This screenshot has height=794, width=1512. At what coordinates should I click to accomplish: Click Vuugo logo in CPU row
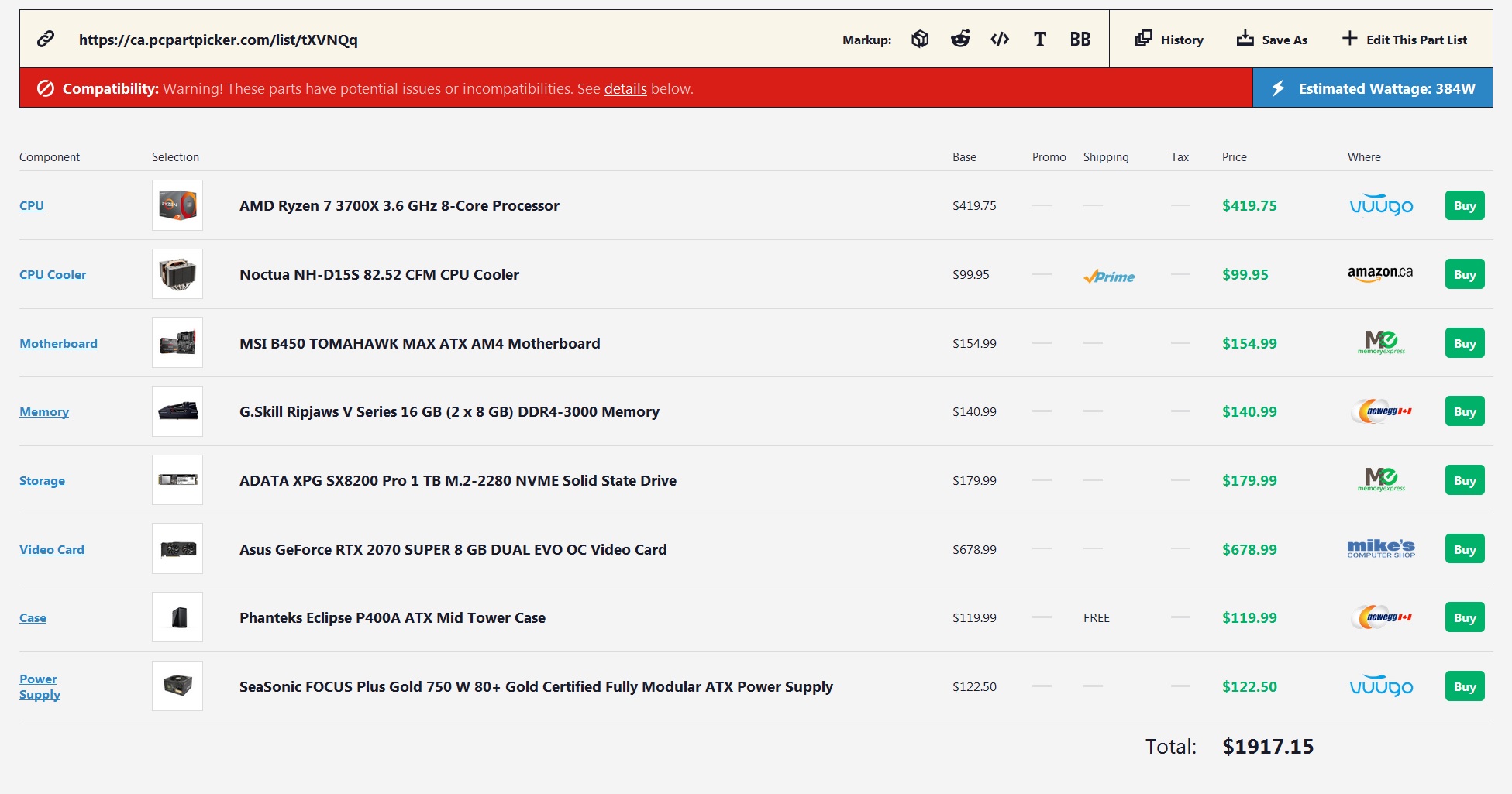tap(1381, 205)
